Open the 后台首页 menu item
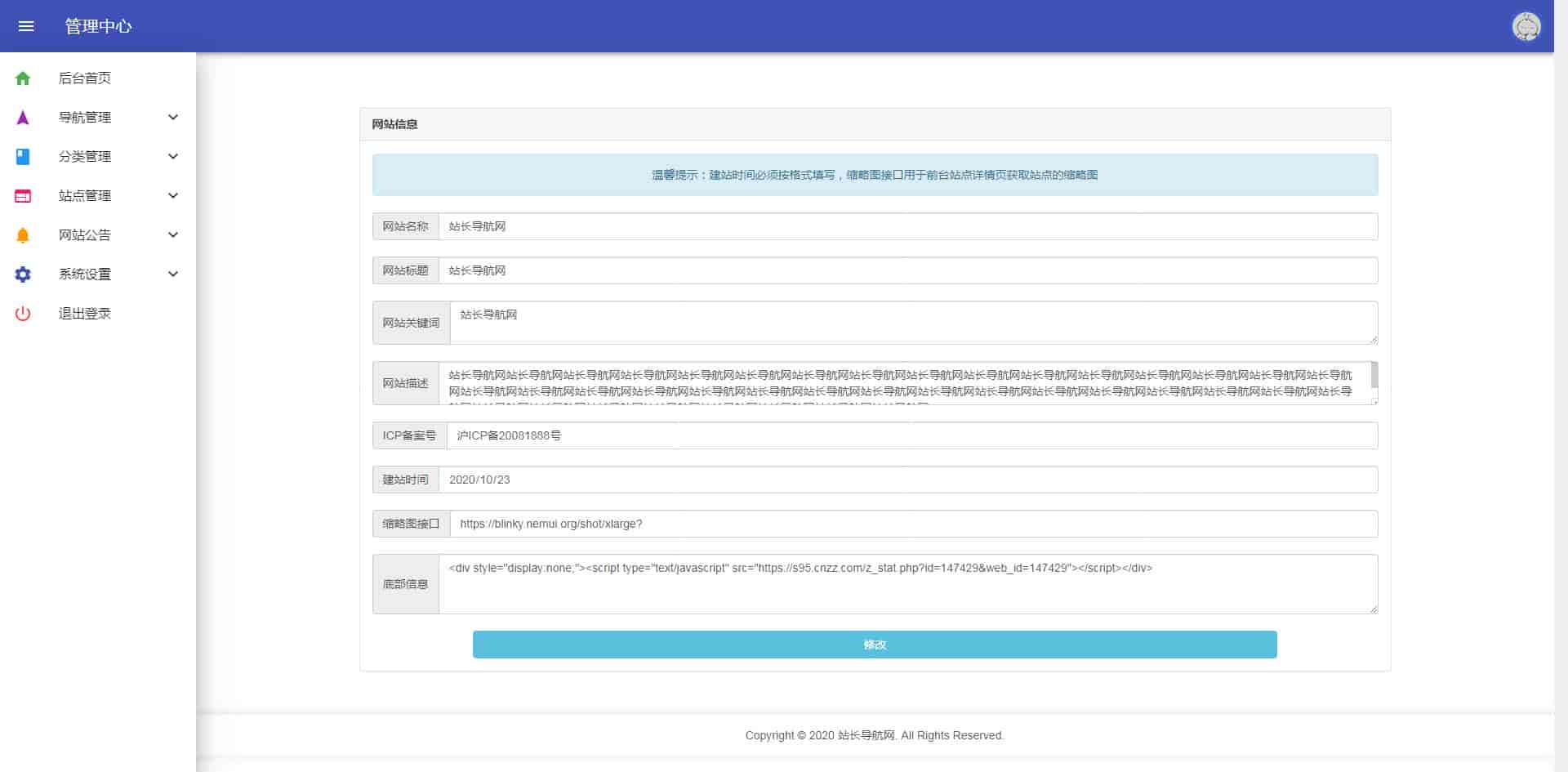Viewport: 1568px width, 772px height. (x=85, y=78)
